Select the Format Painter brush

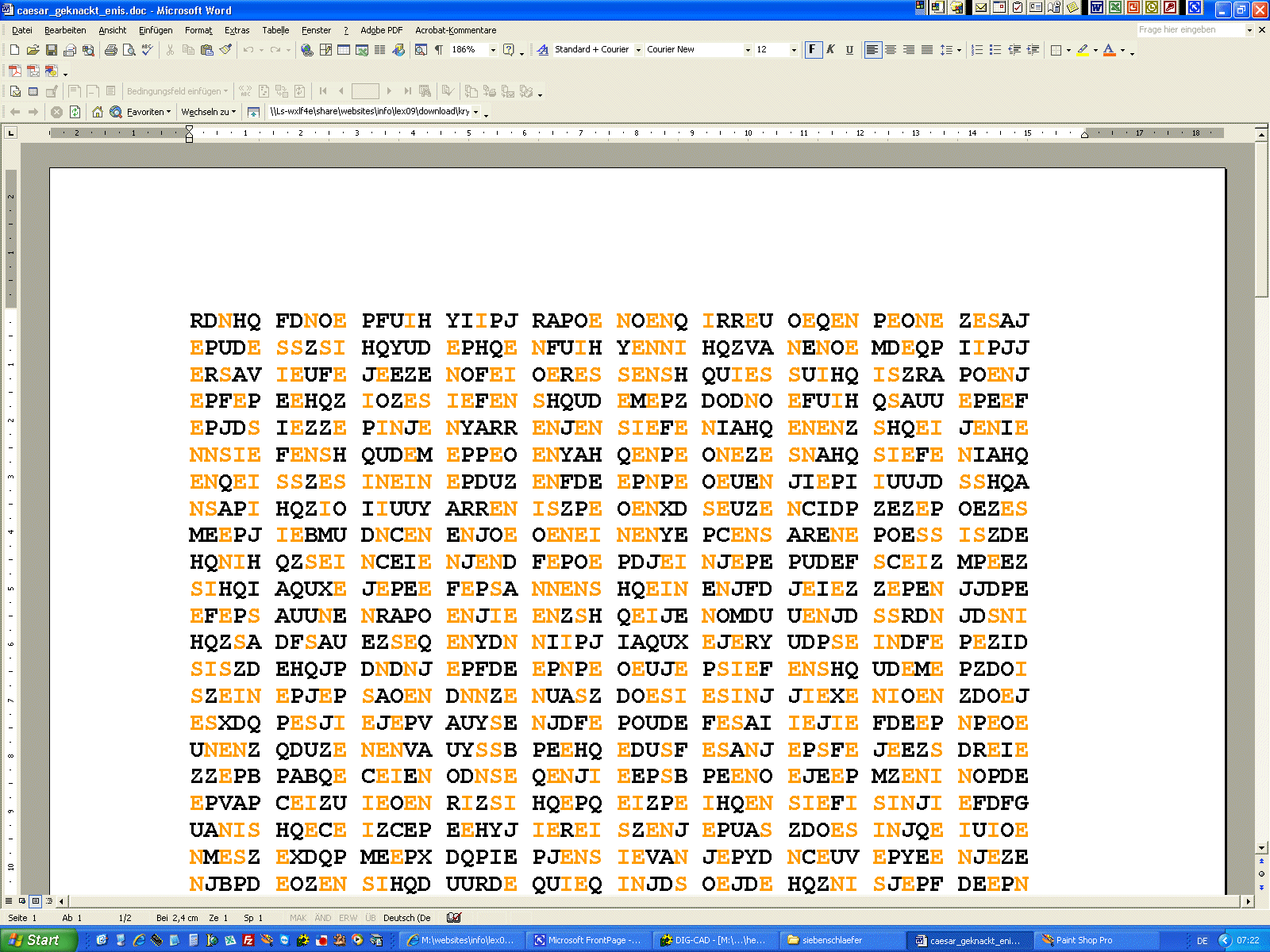point(226,50)
